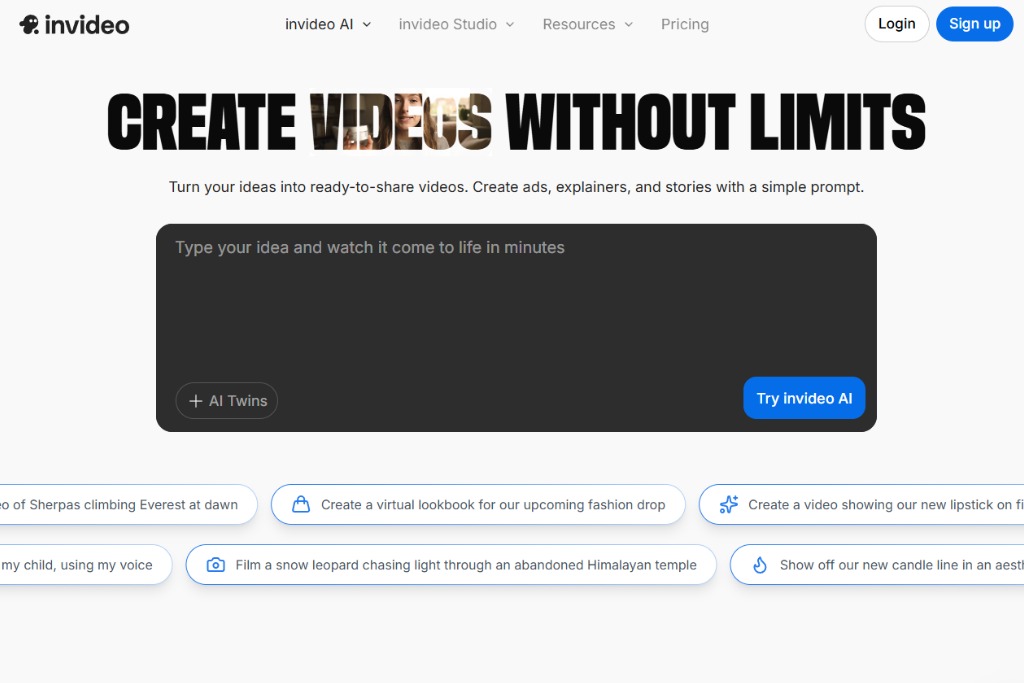Select the Sherpas climbing Everest suggestion
Screen dimensions: 1024x683
(x=120, y=505)
